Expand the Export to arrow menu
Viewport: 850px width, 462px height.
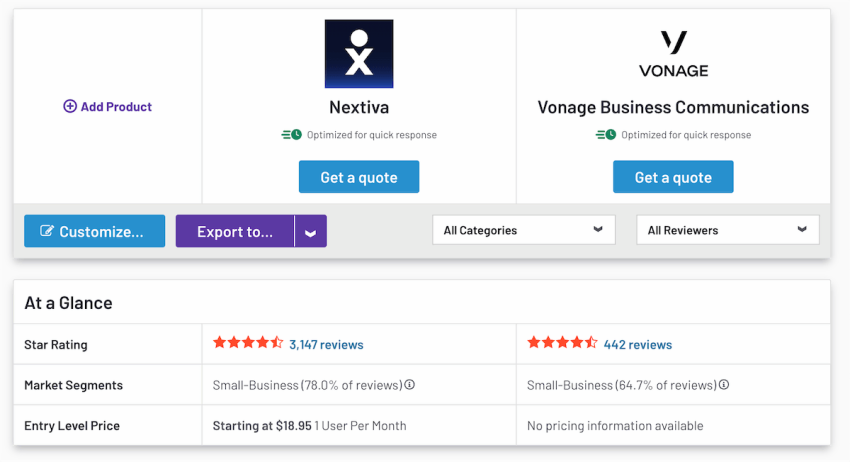[311, 231]
